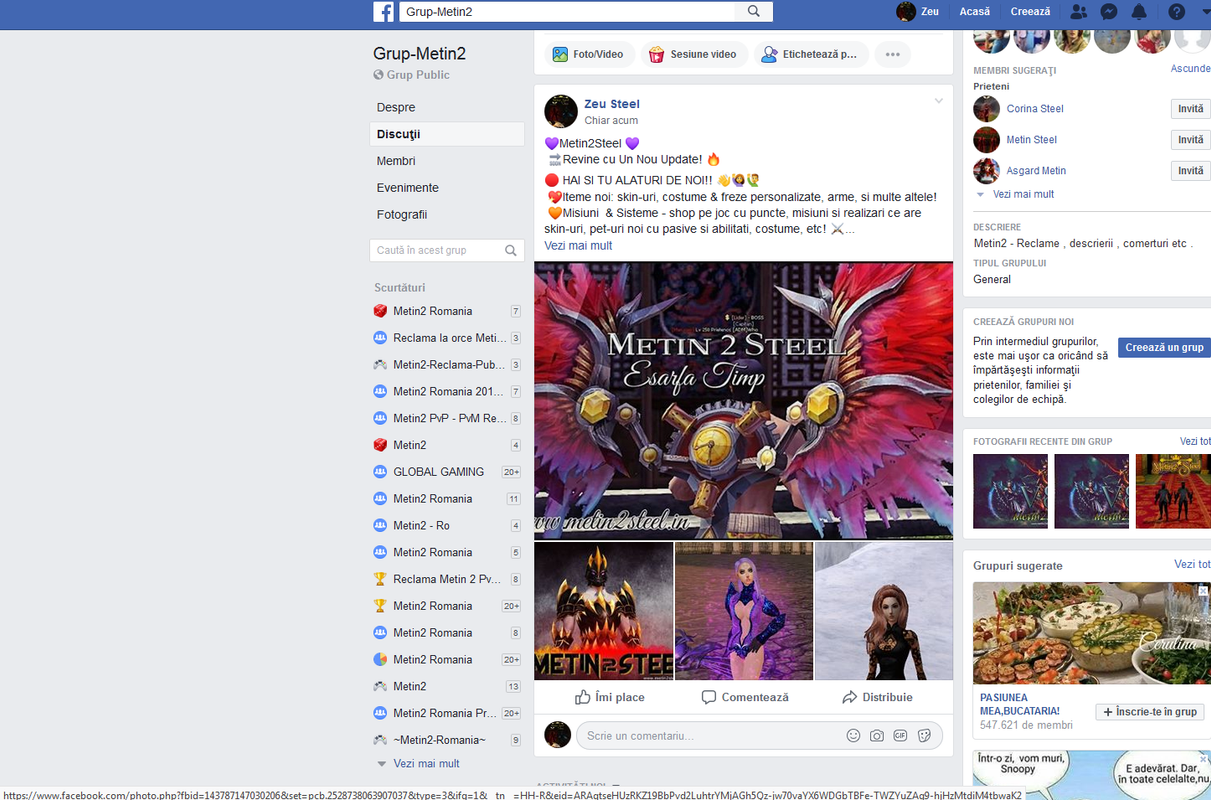Click the search magnifier button in top bar

click(753, 12)
